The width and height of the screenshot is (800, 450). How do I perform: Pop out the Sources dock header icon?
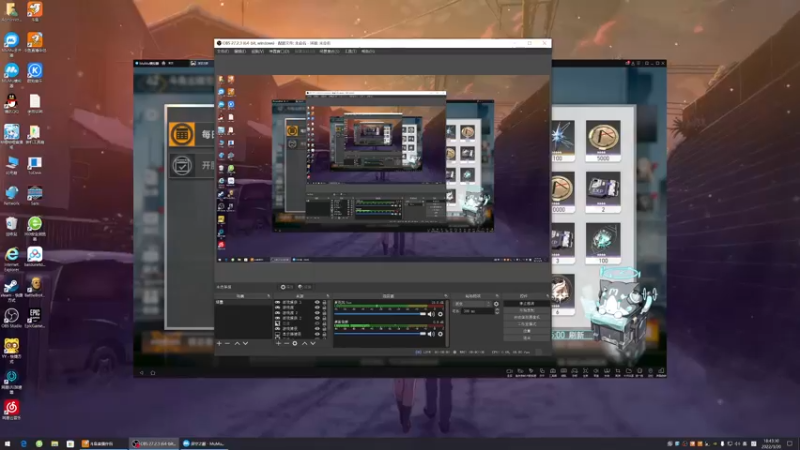pyautogui.click(x=328, y=296)
